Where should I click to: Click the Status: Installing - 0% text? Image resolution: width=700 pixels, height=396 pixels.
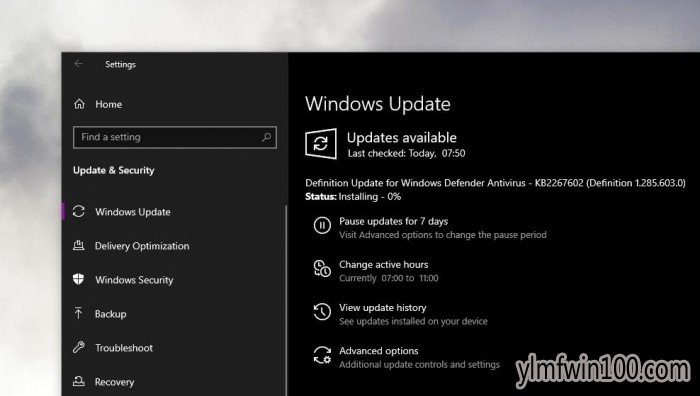[x=353, y=196]
